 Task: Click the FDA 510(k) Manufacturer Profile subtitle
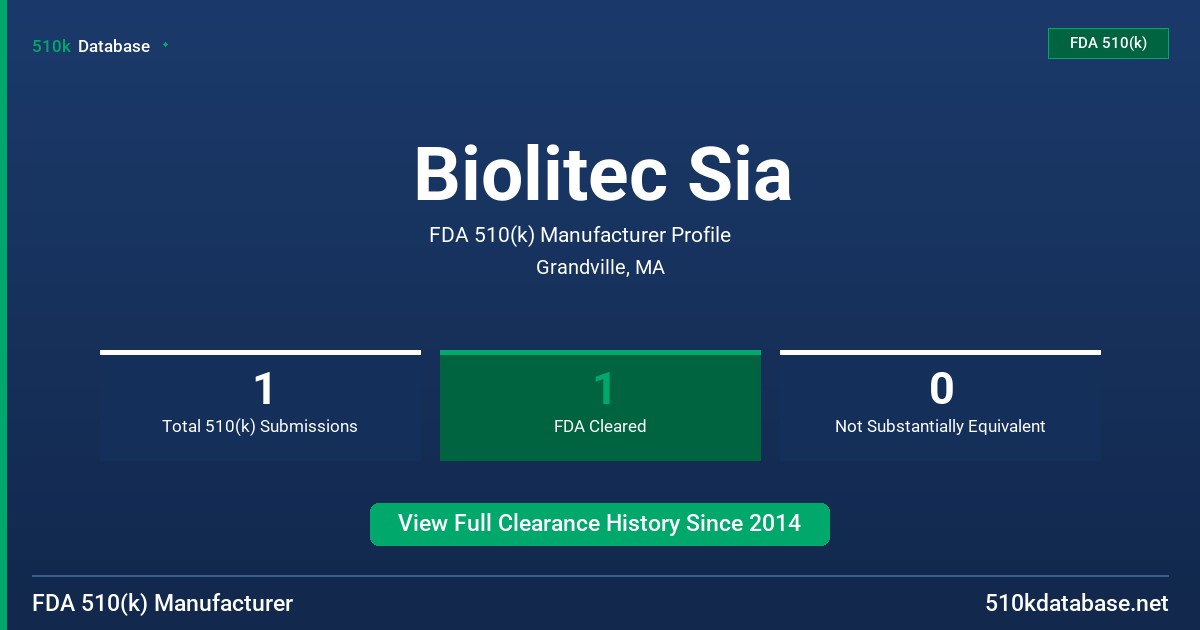click(x=580, y=235)
